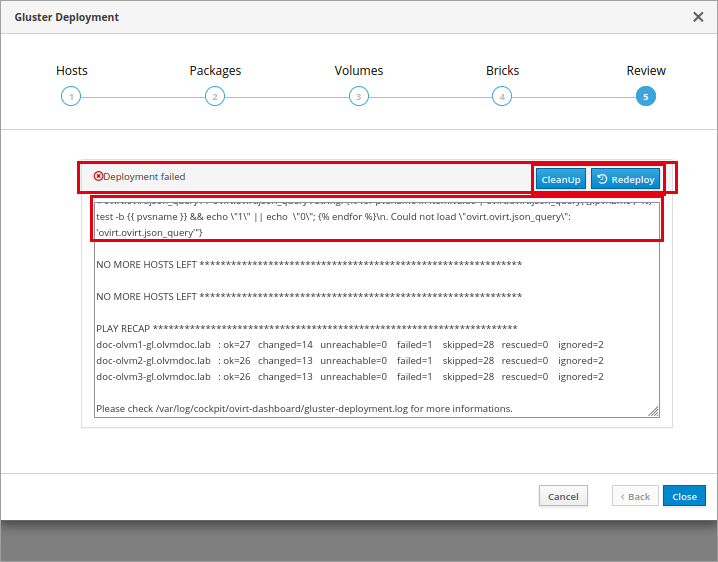Grab the log textarea resize handle

(x=654, y=411)
